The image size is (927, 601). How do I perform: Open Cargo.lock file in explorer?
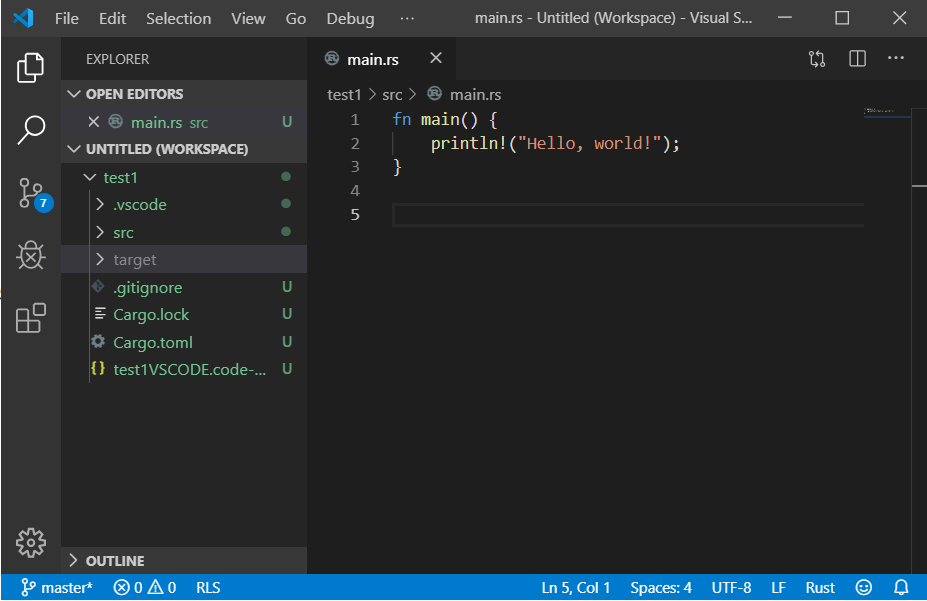tap(184, 314)
